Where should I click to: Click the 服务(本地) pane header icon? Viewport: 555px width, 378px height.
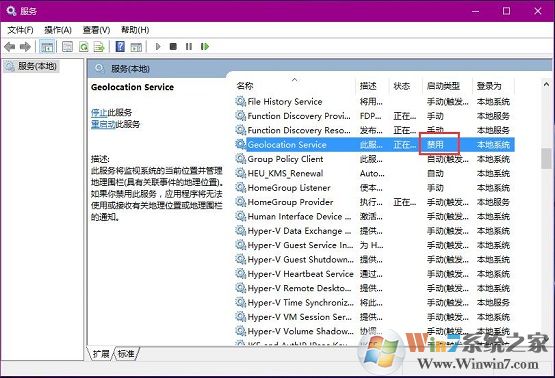(x=99, y=68)
